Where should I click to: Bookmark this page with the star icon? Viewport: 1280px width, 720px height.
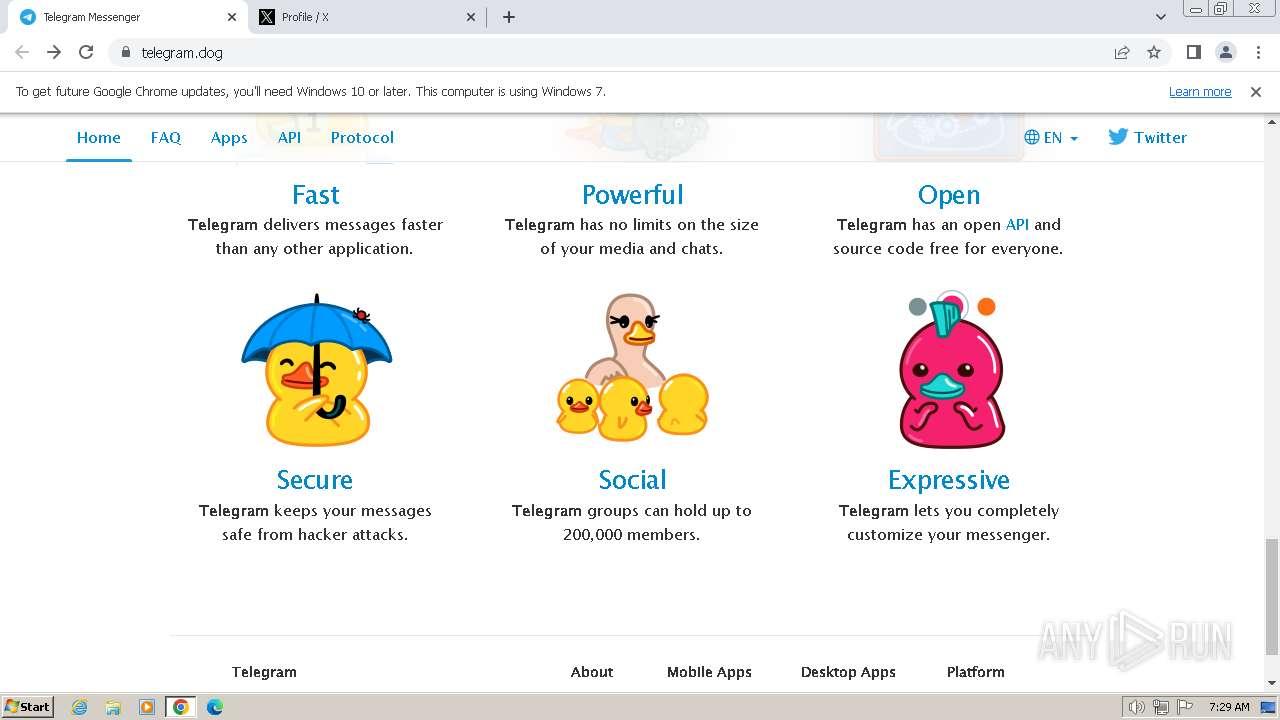1154,52
